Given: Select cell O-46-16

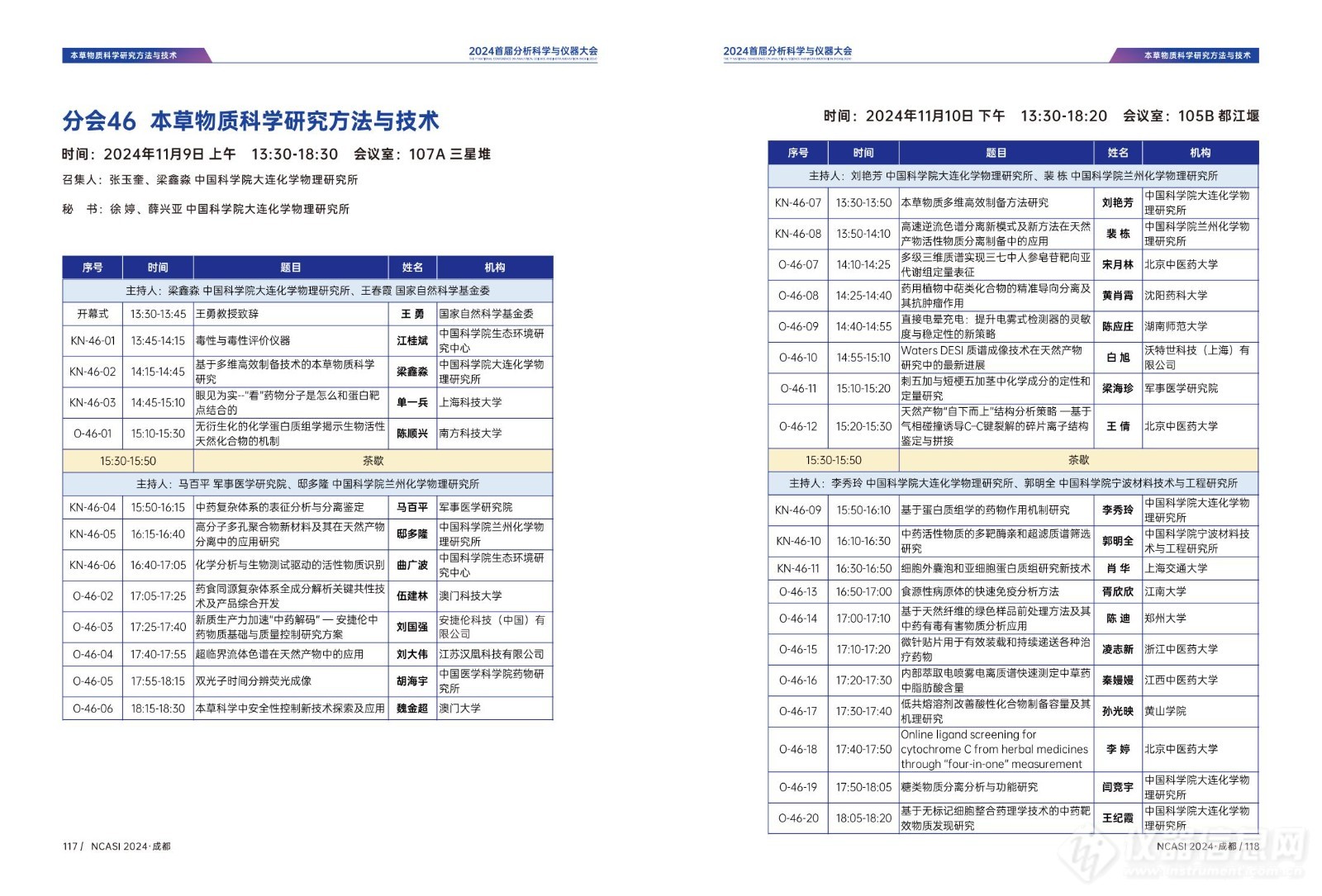Looking at the screenshot, I should [798, 680].
